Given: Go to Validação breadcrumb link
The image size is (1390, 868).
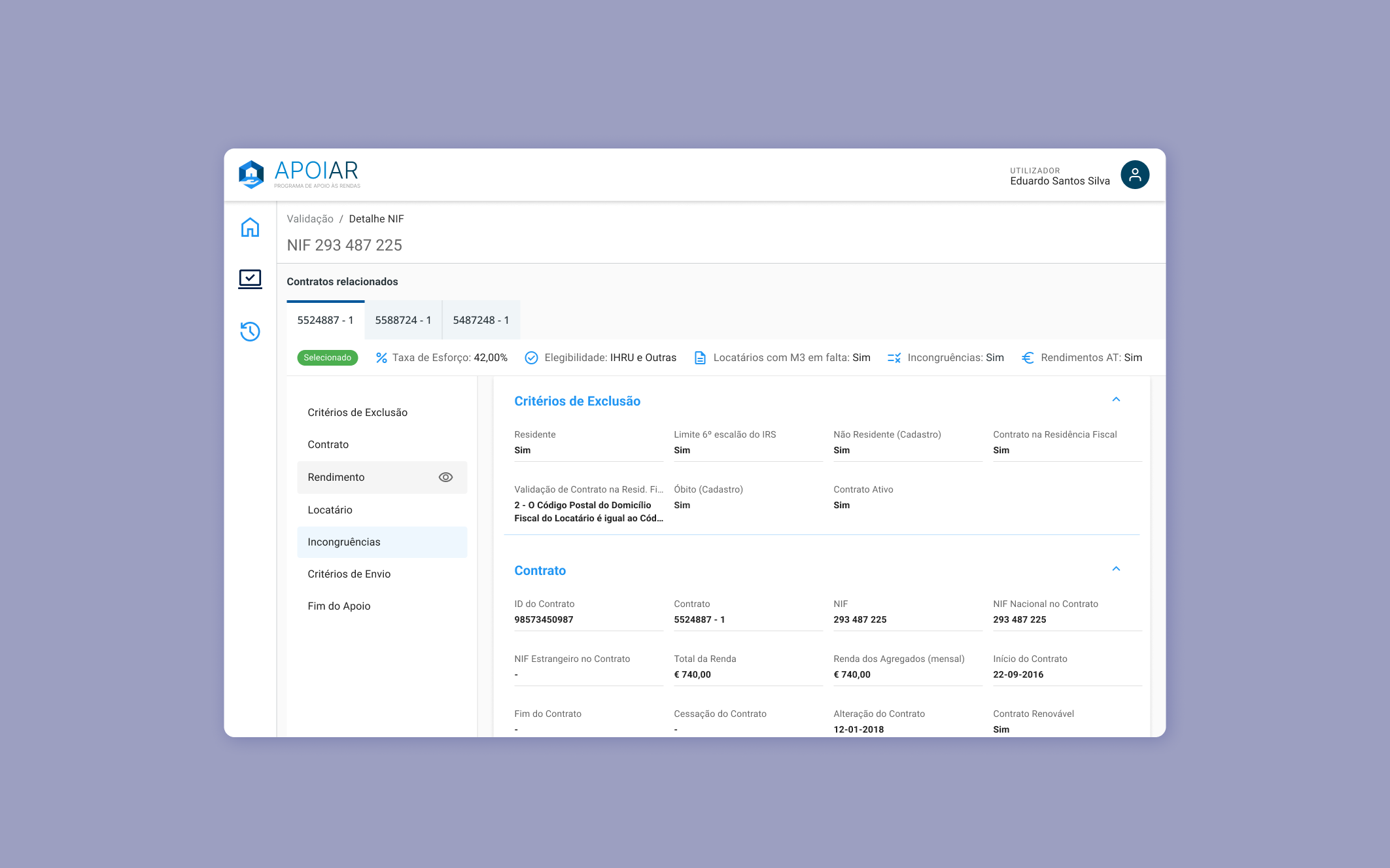Looking at the screenshot, I should click(x=310, y=219).
